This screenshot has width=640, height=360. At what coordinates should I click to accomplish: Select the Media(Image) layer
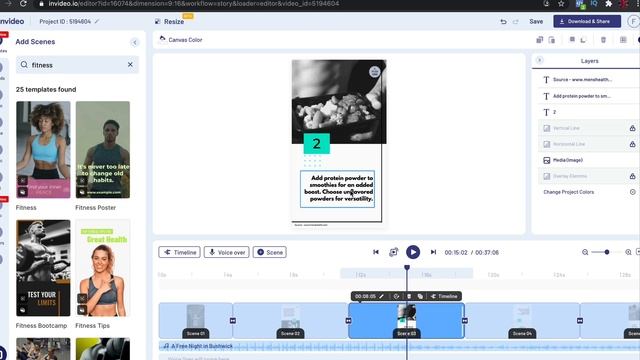click(588, 160)
